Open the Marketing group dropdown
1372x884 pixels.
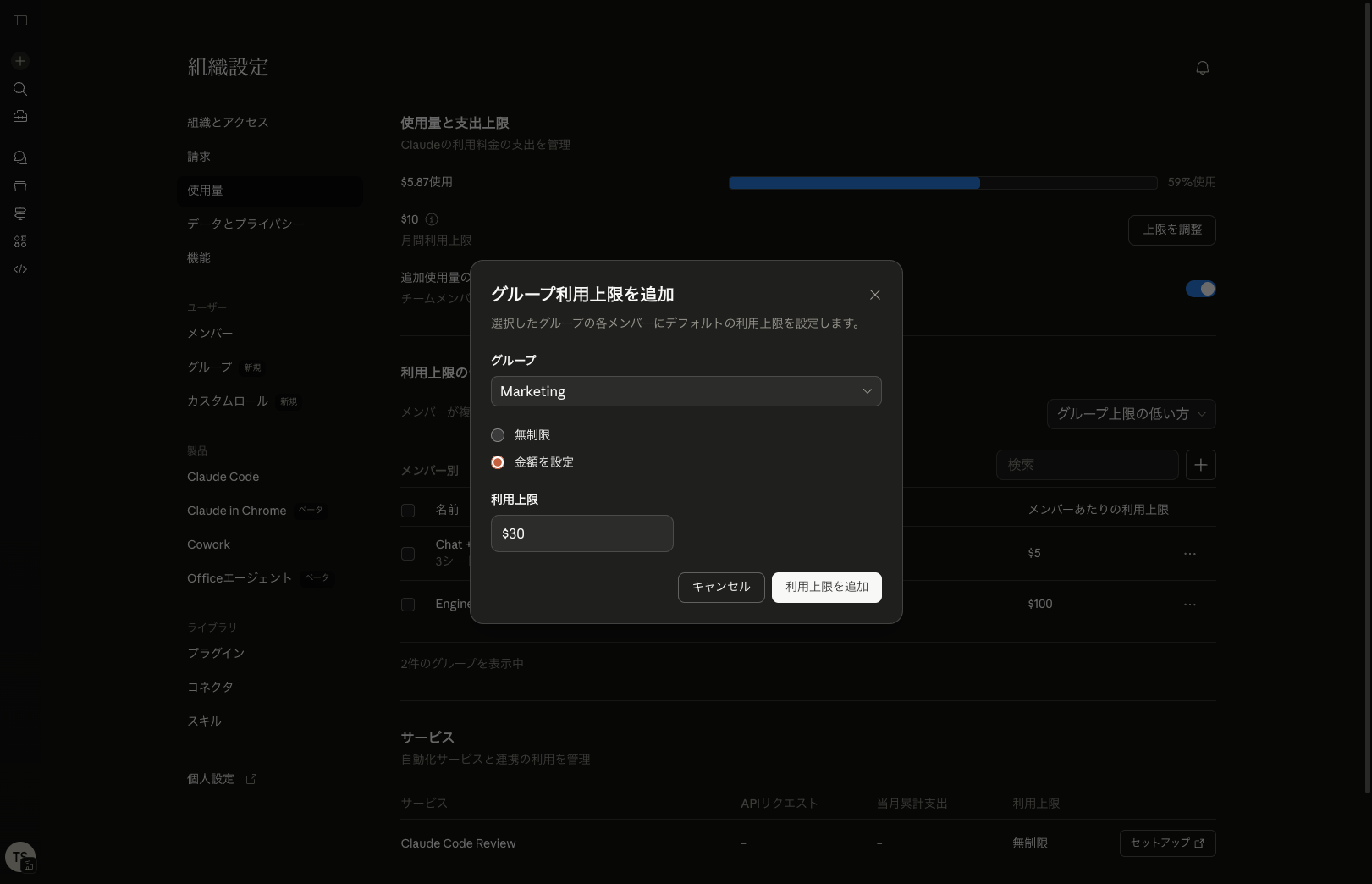tap(686, 391)
